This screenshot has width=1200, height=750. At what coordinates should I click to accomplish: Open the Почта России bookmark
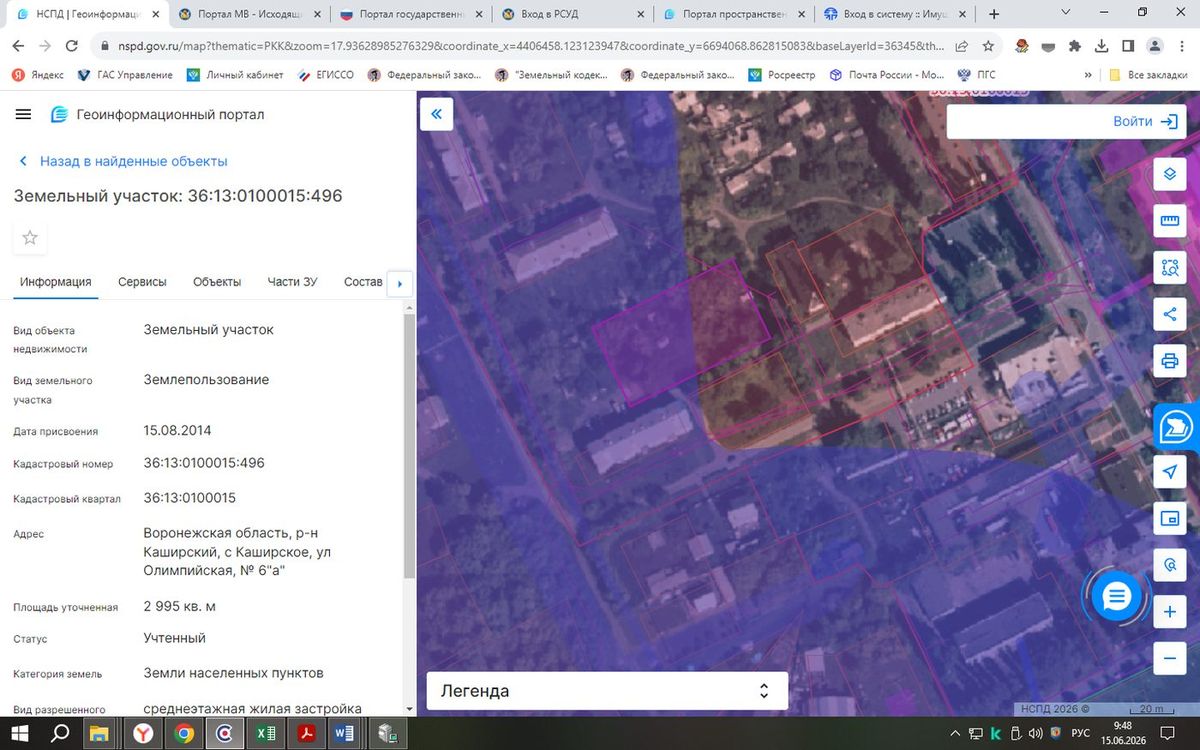[x=886, y=75]
